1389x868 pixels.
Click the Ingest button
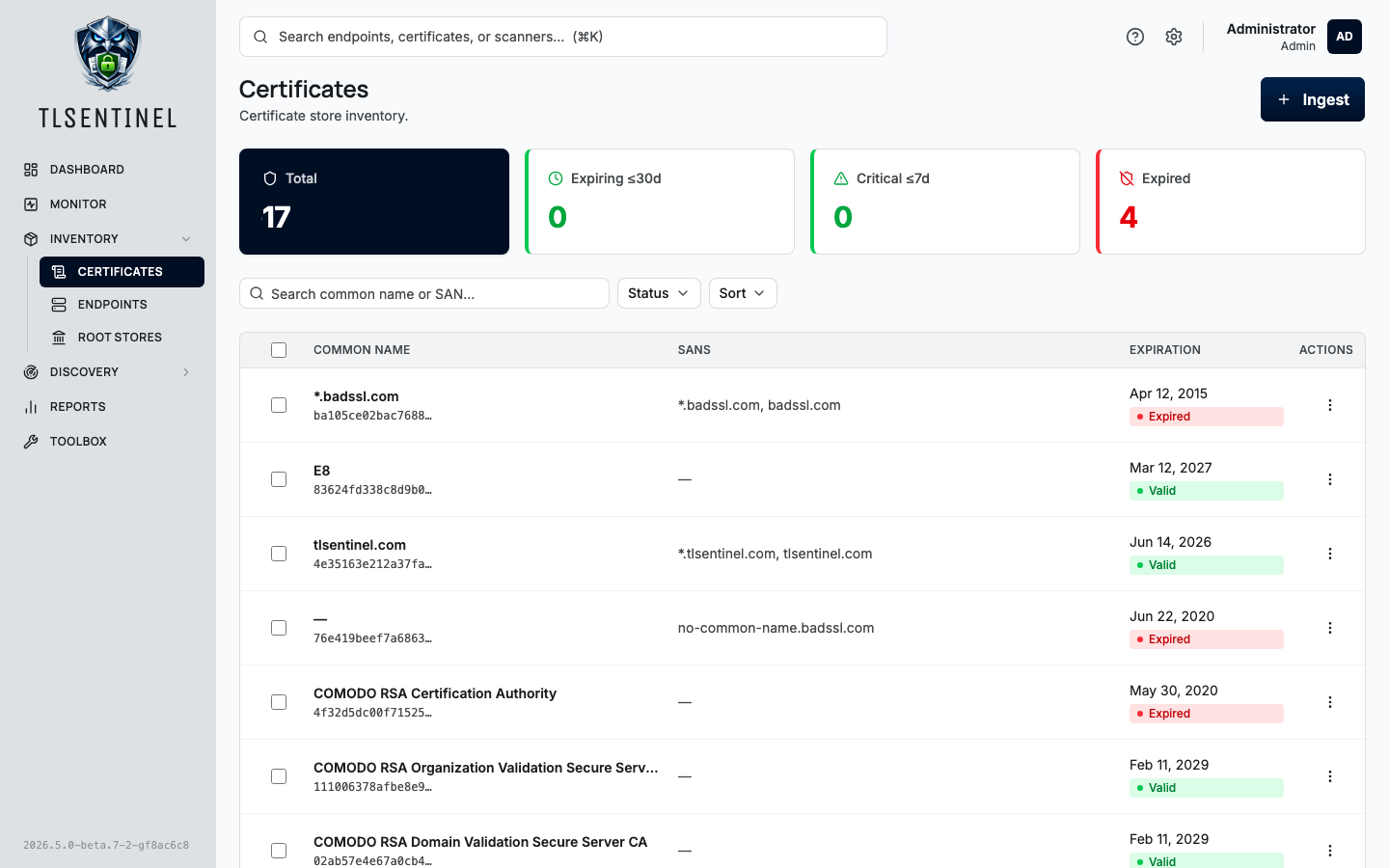[x=1313, y=99]
